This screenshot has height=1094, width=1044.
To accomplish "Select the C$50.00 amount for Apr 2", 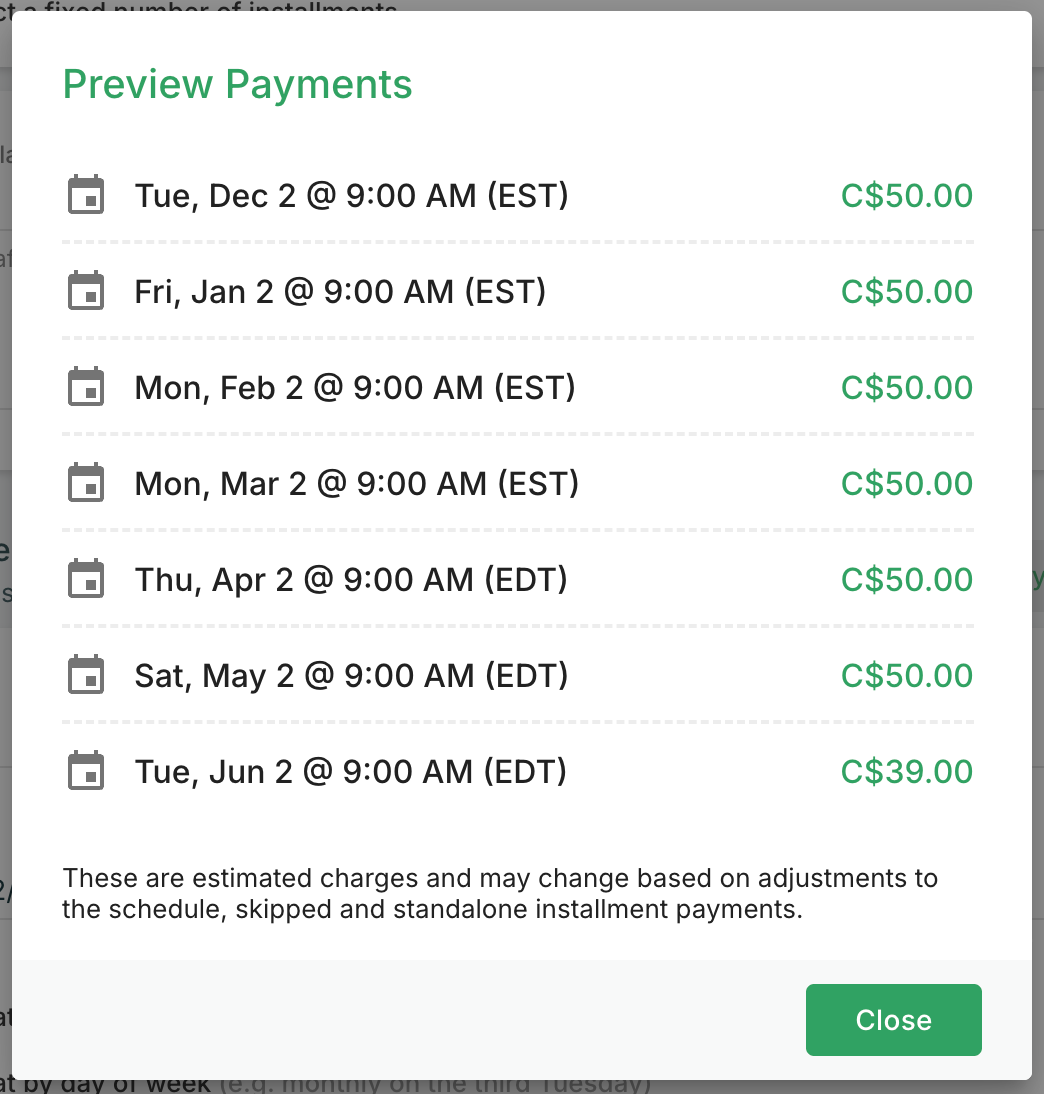I will pos(906,580).
